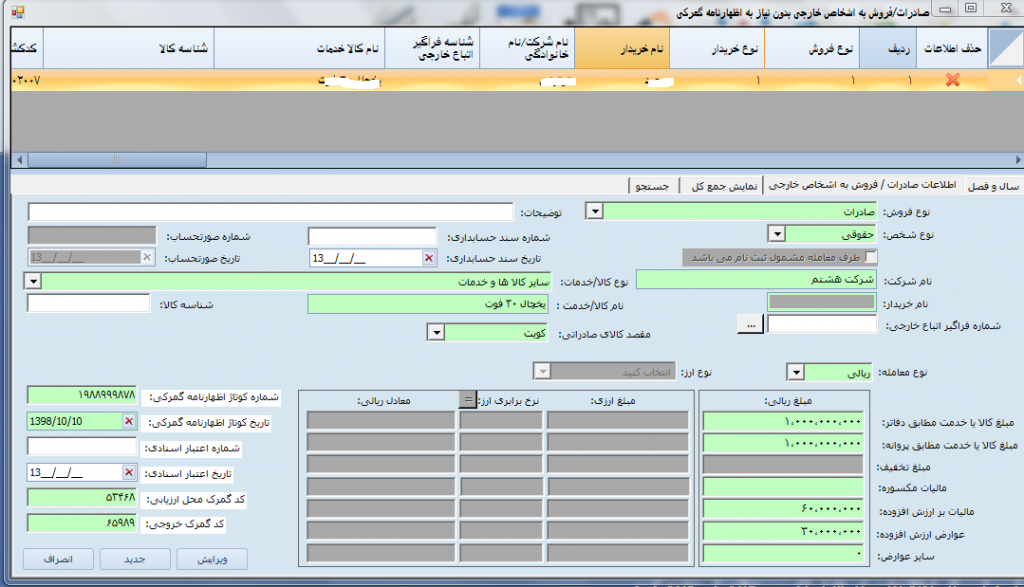Click the مالیات بر ارزش افزوده rial field
This screenshot has width=1024, height=587.
(783, 509)
